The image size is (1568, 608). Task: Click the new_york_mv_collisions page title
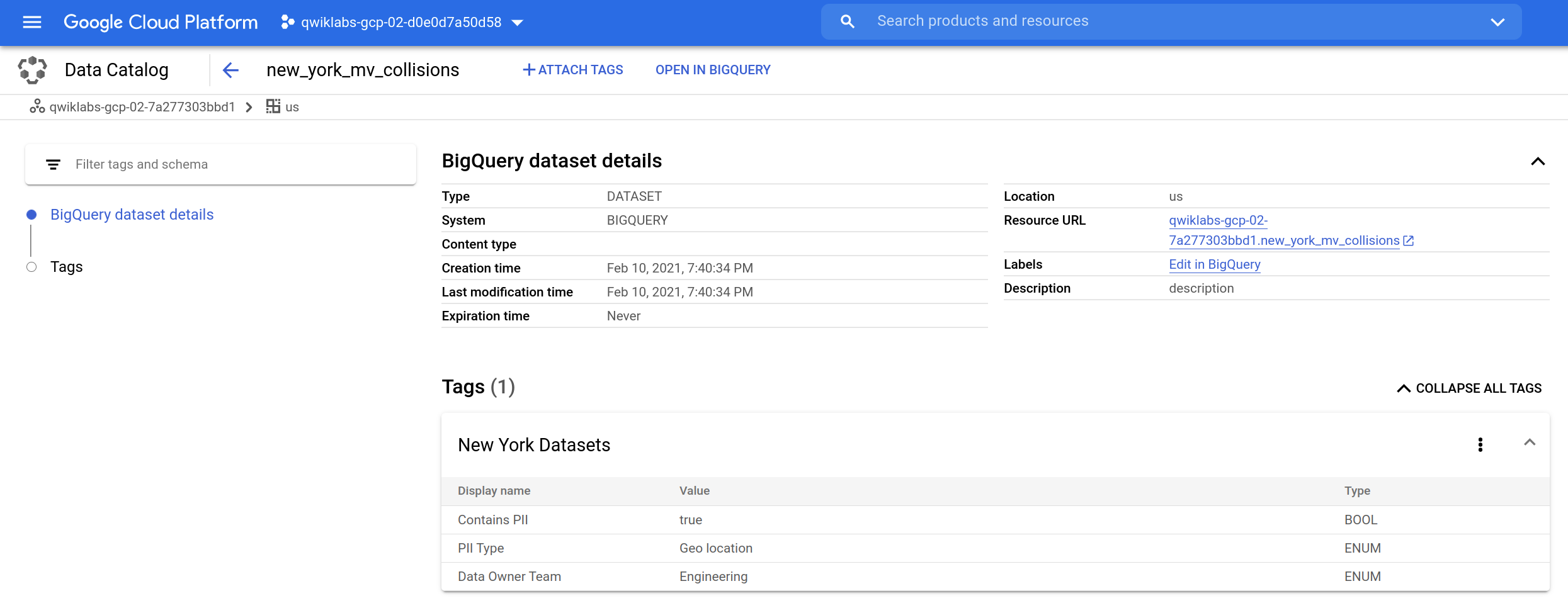[363, 70]
